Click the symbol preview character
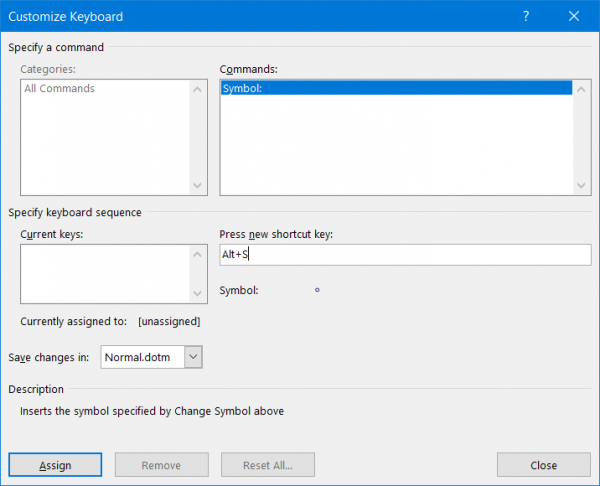Viewport: 600px width, 486px height. pos(317,291)
